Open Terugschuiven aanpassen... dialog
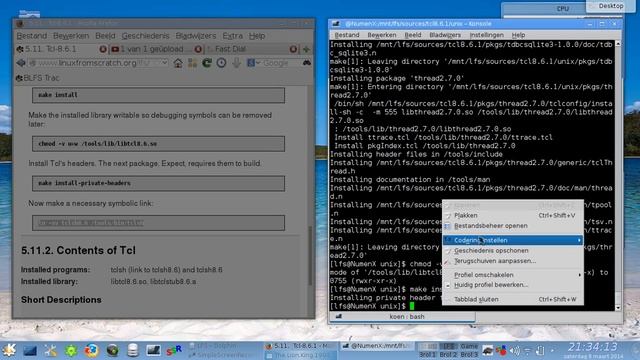The height and width of the screenshot is (360, 640). coord(513,261)
